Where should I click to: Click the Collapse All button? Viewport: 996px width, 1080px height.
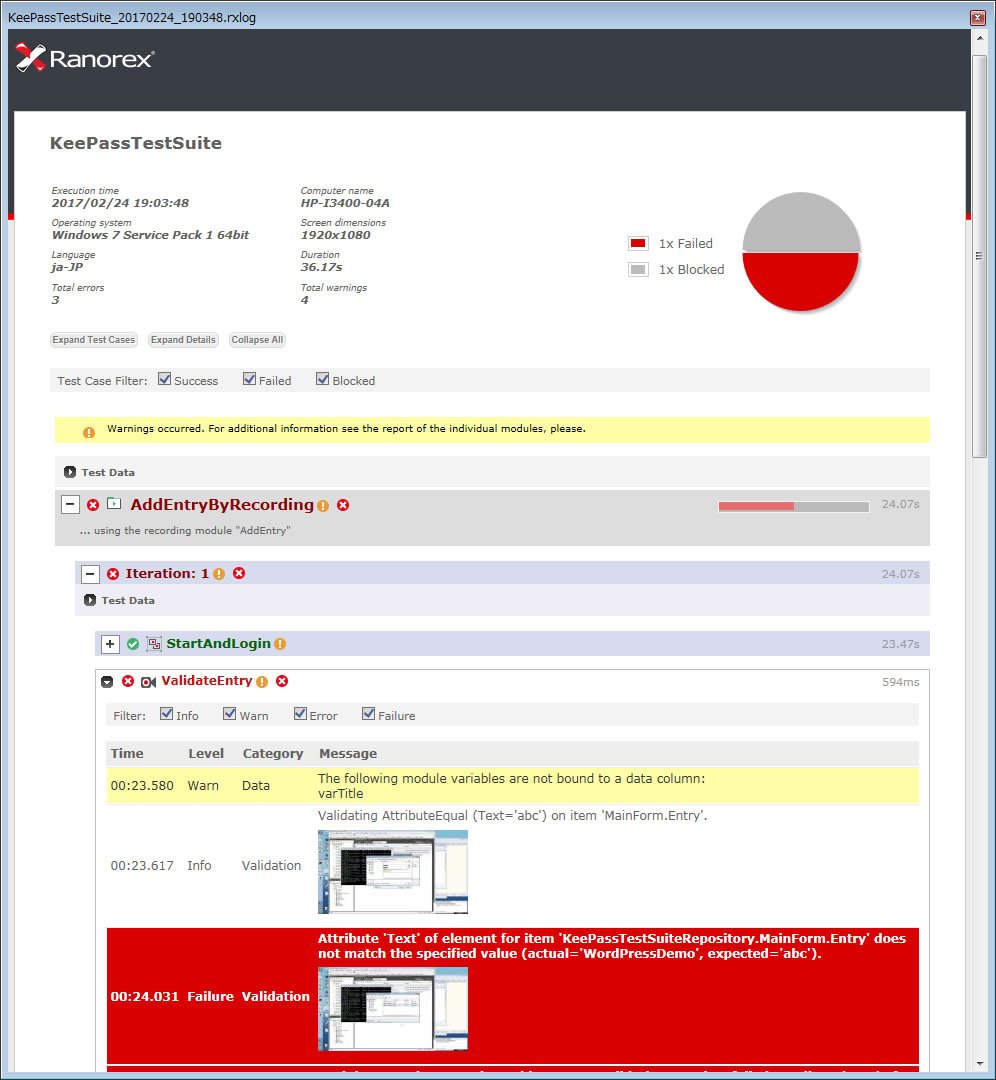(258, 340)
